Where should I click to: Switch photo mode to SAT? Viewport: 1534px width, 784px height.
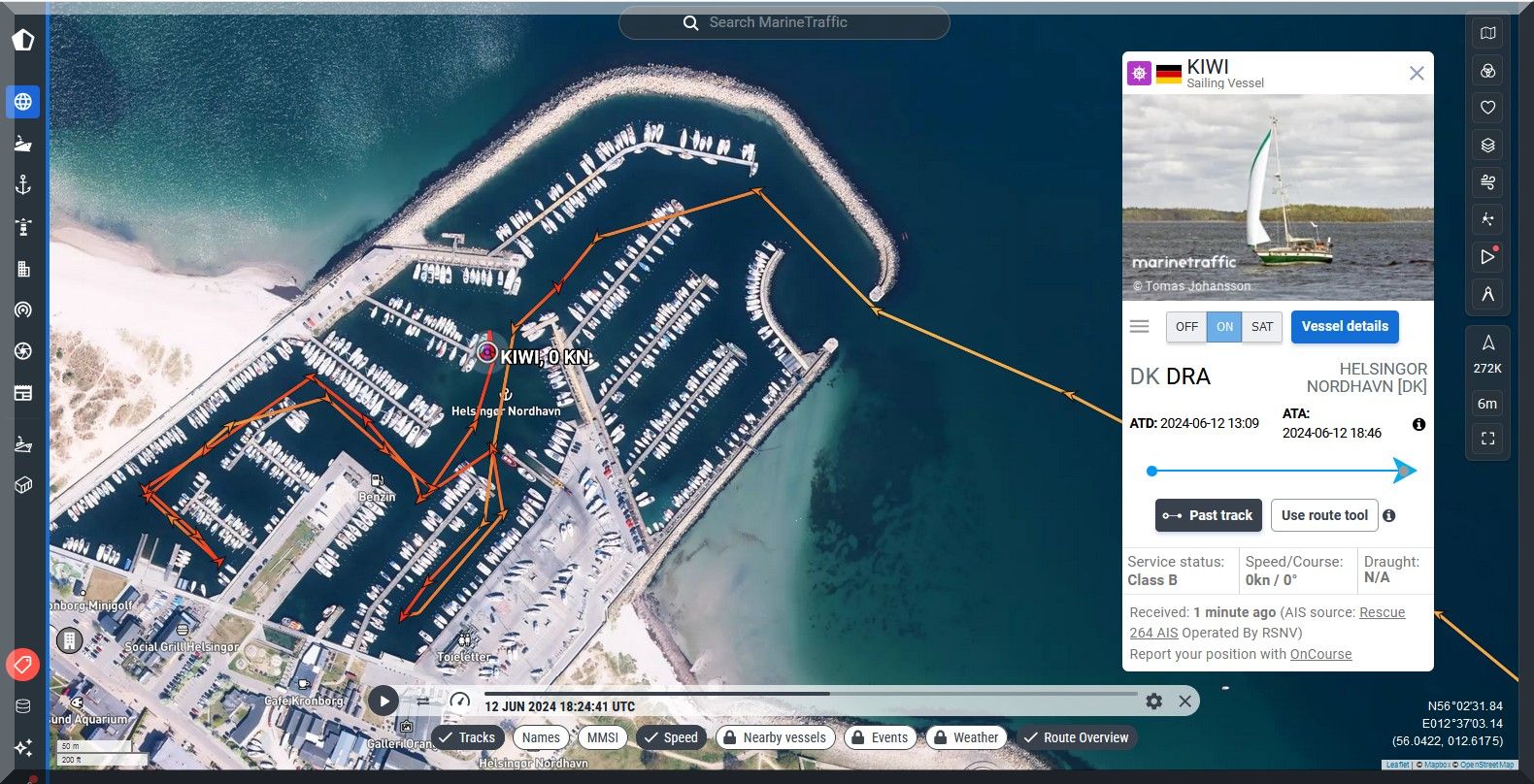click(1261, 327)
